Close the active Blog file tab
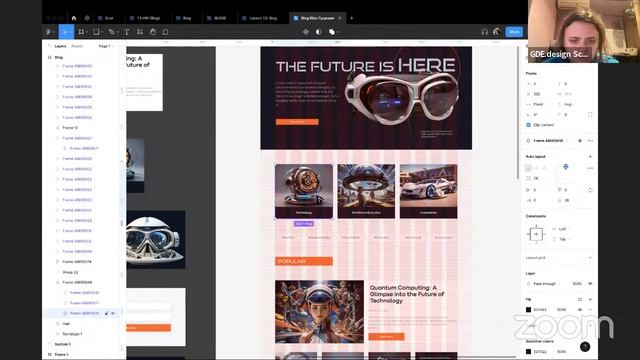 pos(340,18)
